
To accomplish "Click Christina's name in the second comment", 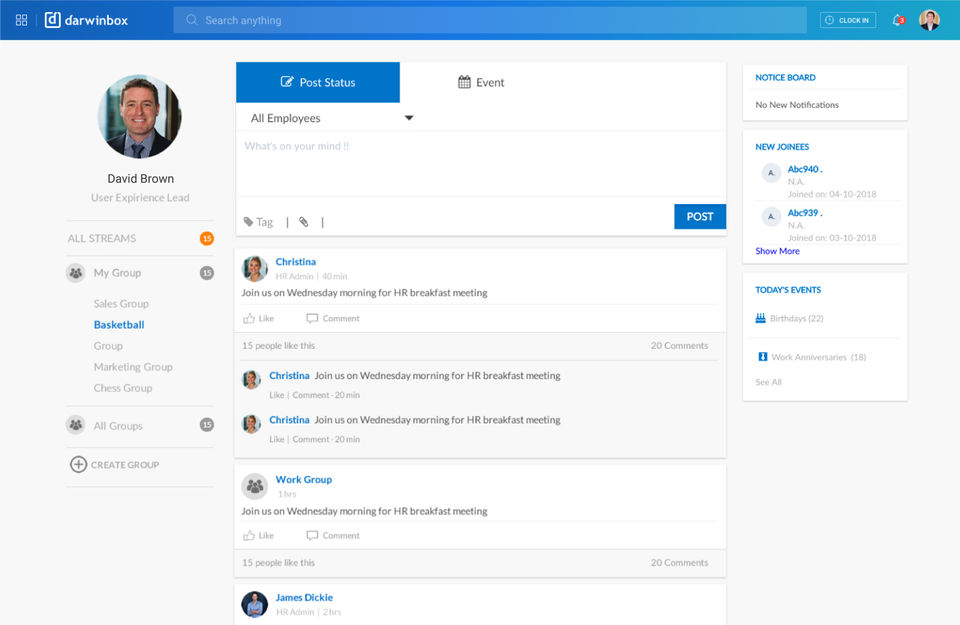I will (x=289, y=420).
